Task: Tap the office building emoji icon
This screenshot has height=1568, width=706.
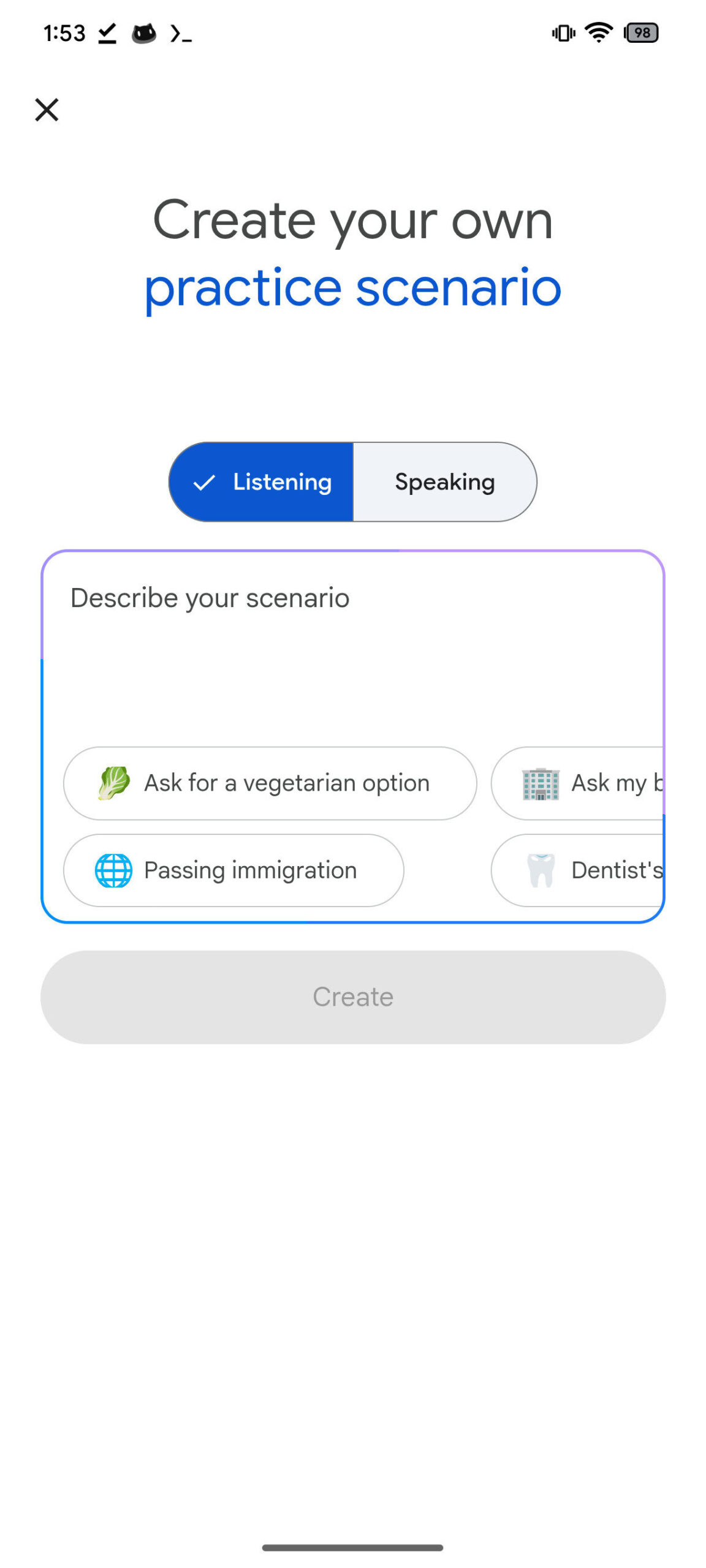Action: coord(541,783)
